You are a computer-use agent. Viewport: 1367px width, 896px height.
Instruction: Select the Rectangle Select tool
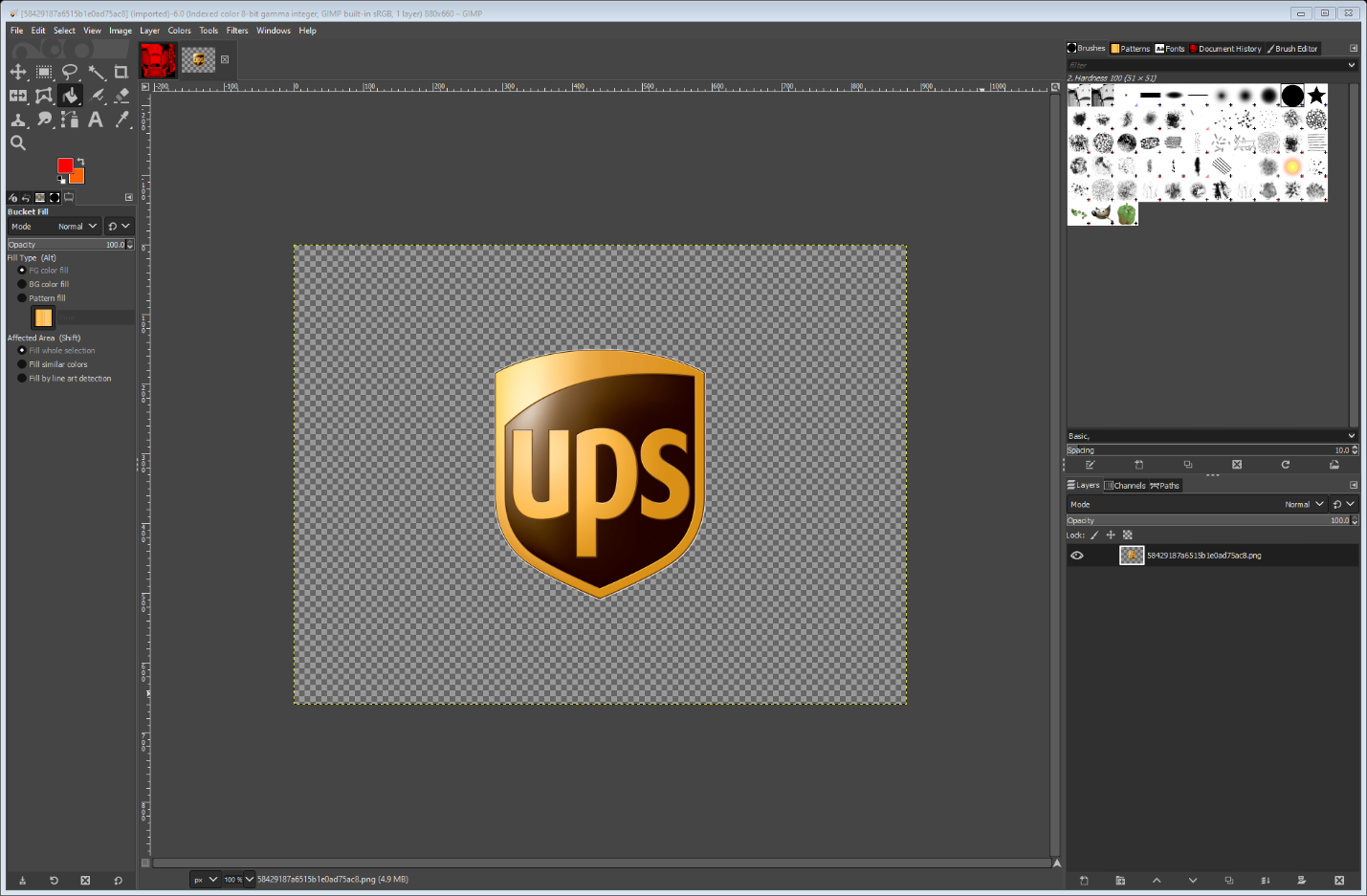(44, 72)
